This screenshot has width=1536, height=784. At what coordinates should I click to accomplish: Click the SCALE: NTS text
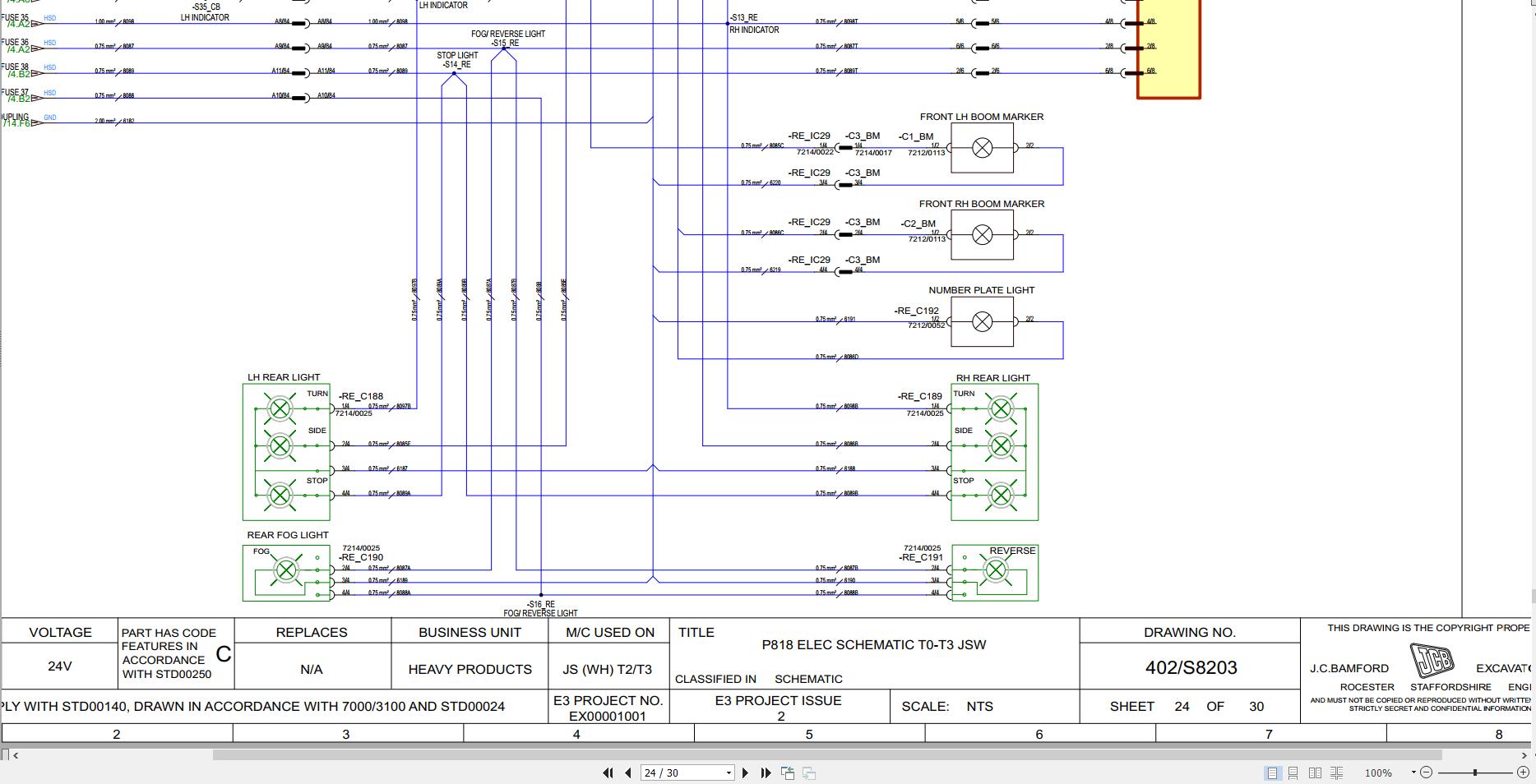coord(947,707)
